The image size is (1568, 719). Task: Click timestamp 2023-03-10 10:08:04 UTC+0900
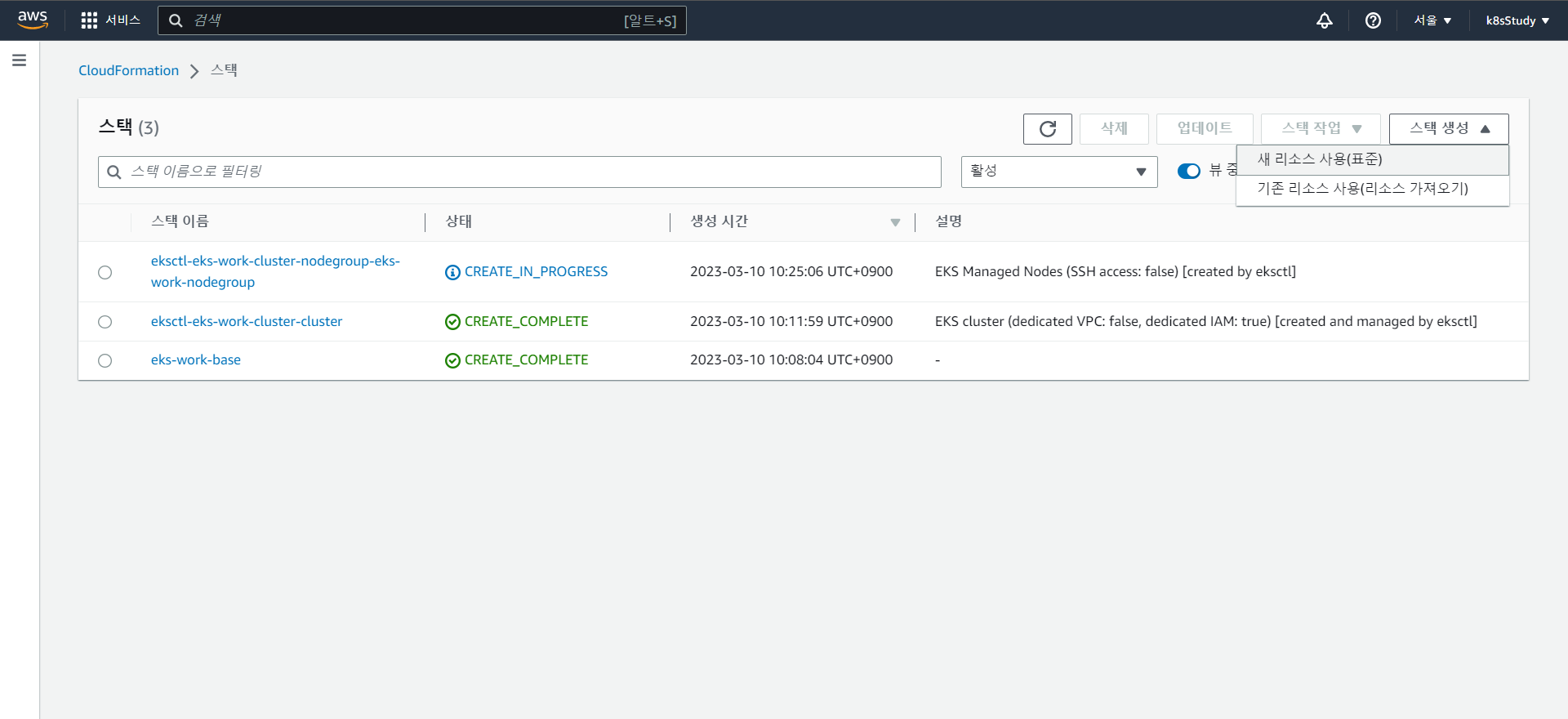[791, 360]
